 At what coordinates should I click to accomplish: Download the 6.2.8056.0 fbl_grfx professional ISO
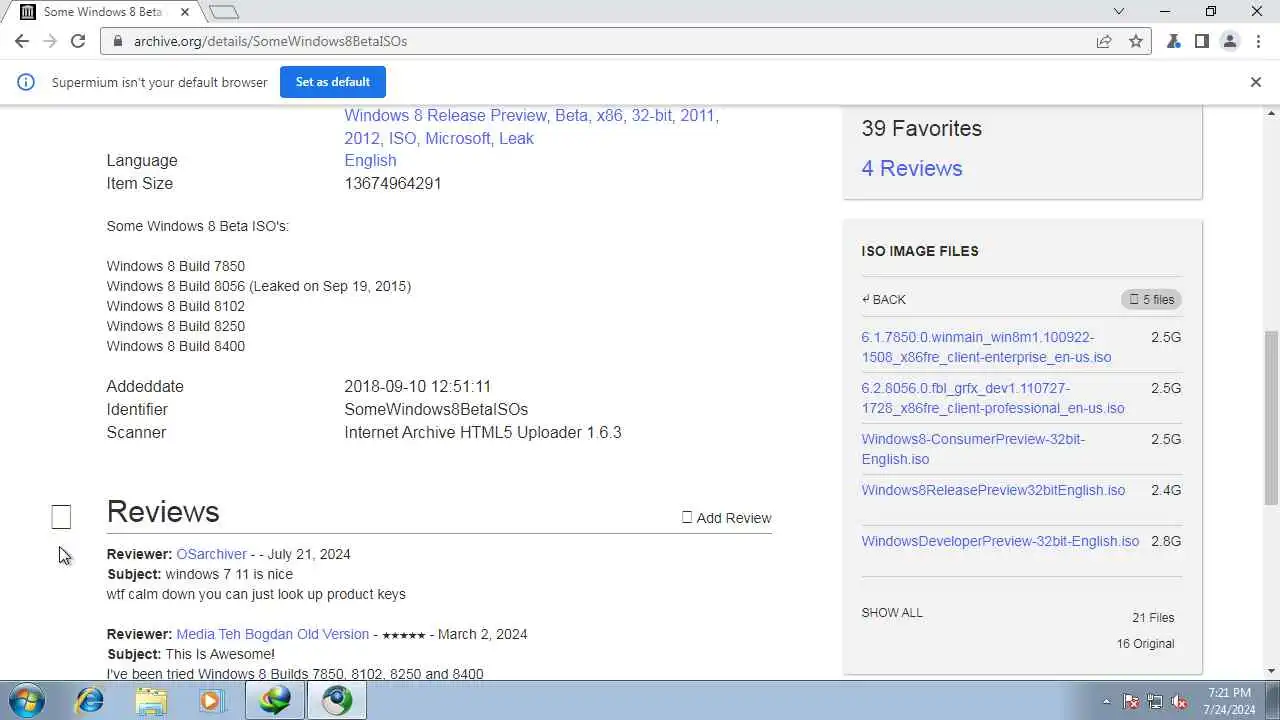(x=993, y=398)
